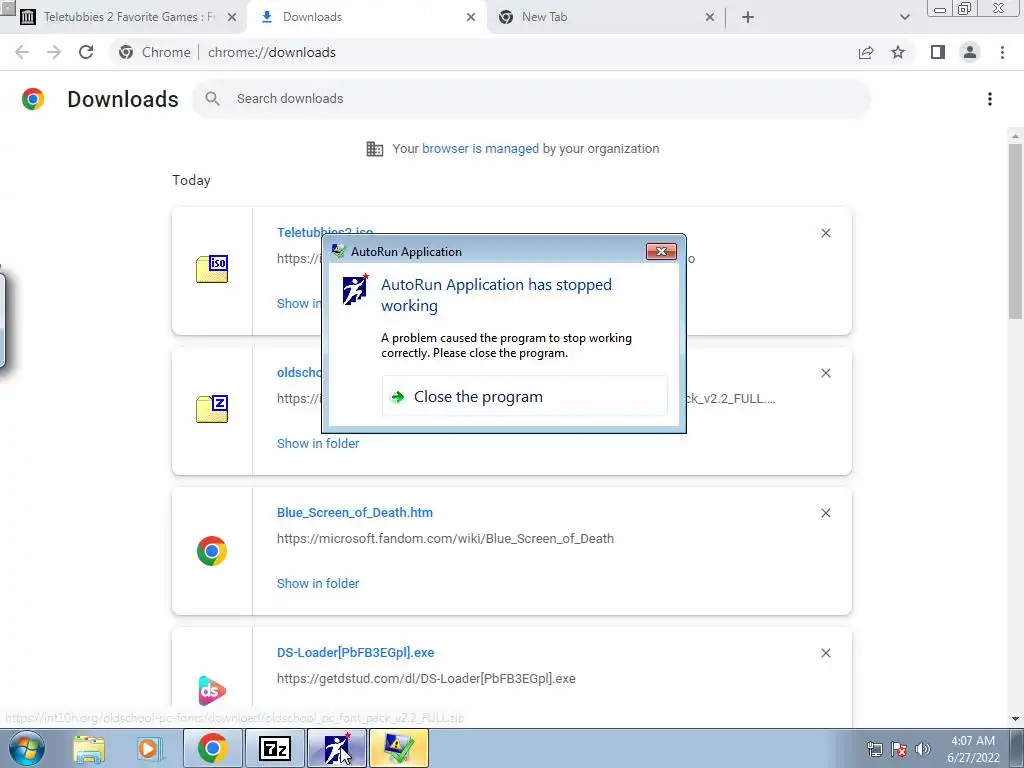Close the AutoRun Application dialog with red X
This screenshot has height=768, width=1024.
pyautogui.click(x=661, y=251)
